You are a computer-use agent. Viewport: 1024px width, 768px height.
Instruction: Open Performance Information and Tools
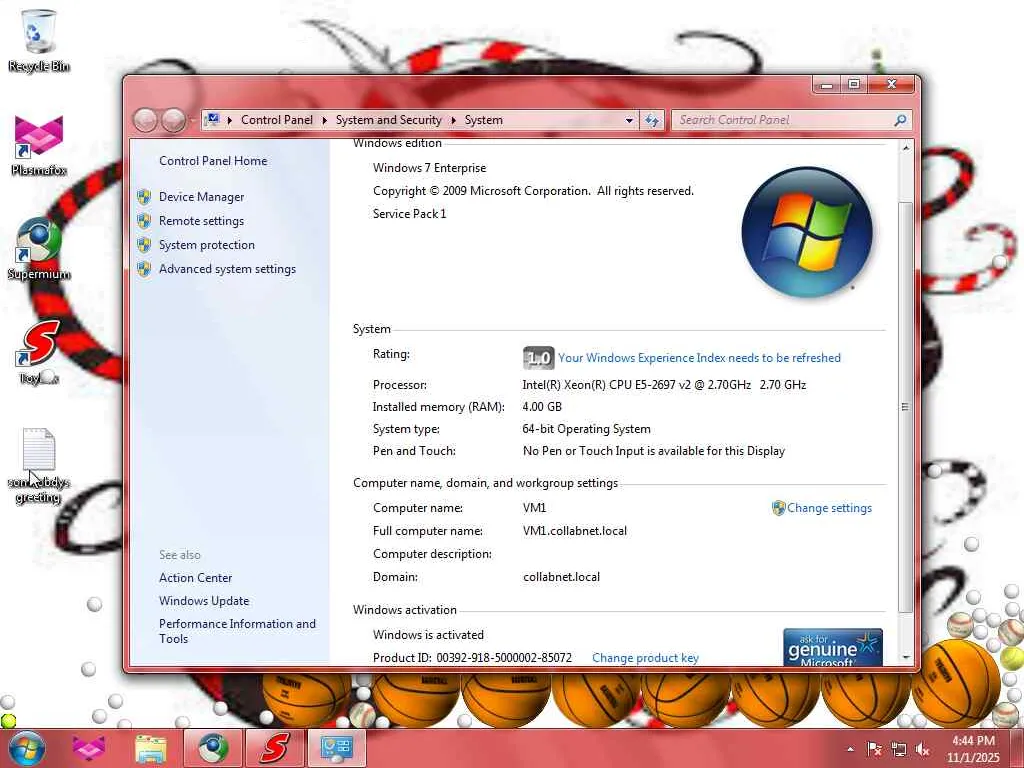[x=237, y=632]
